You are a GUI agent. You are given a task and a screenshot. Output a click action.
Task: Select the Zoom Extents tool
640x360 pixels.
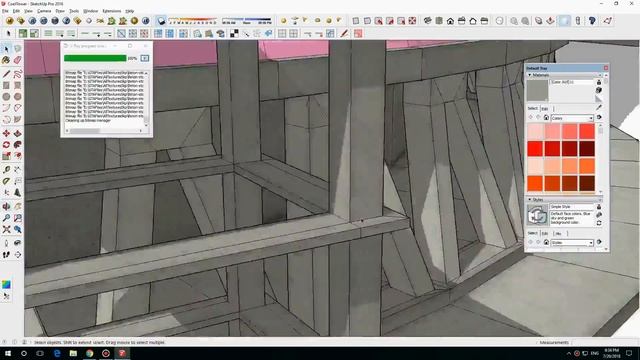[6, 229]
